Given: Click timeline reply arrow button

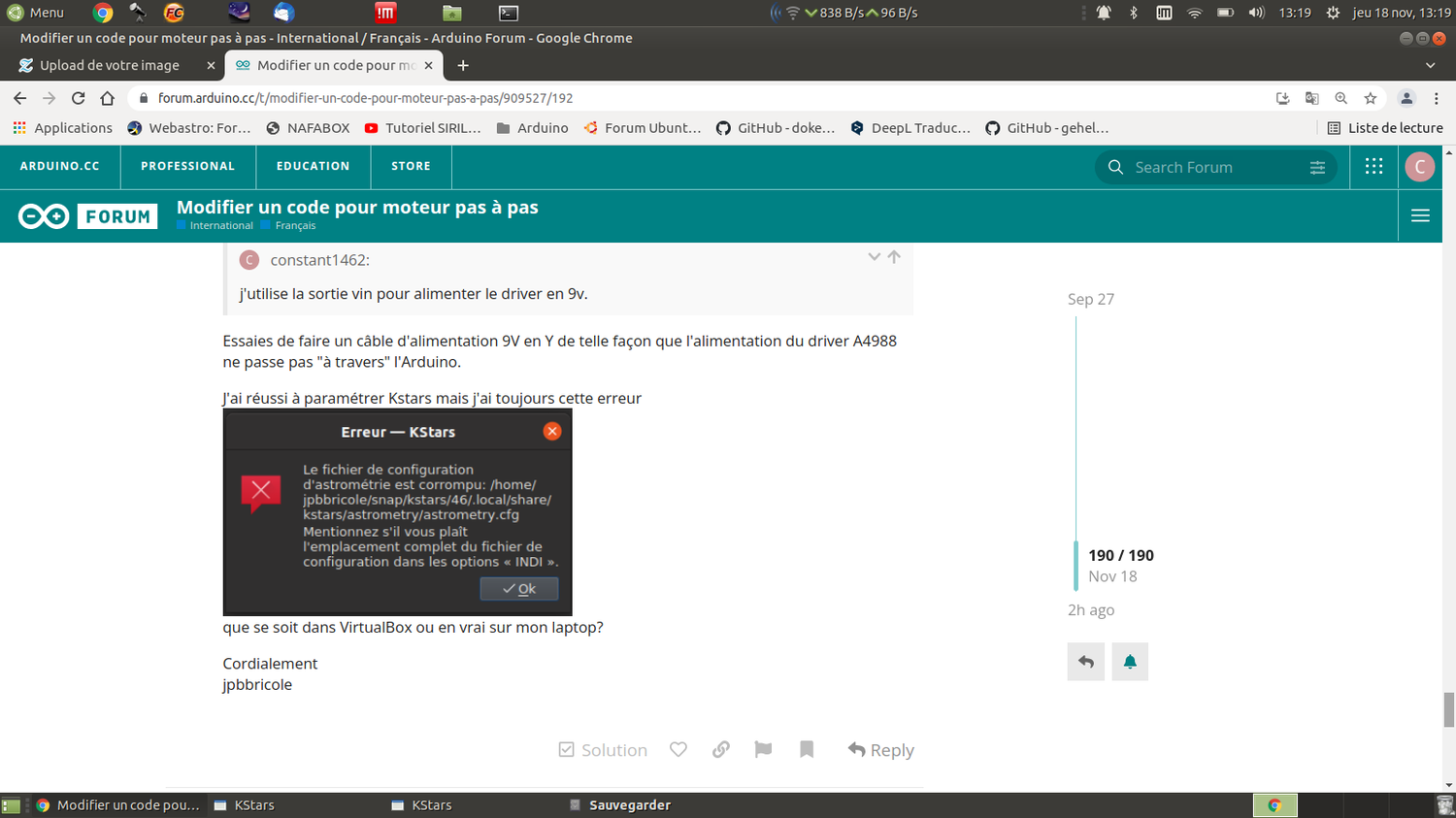Looking at the screenshot, I should pos(1086,662).
